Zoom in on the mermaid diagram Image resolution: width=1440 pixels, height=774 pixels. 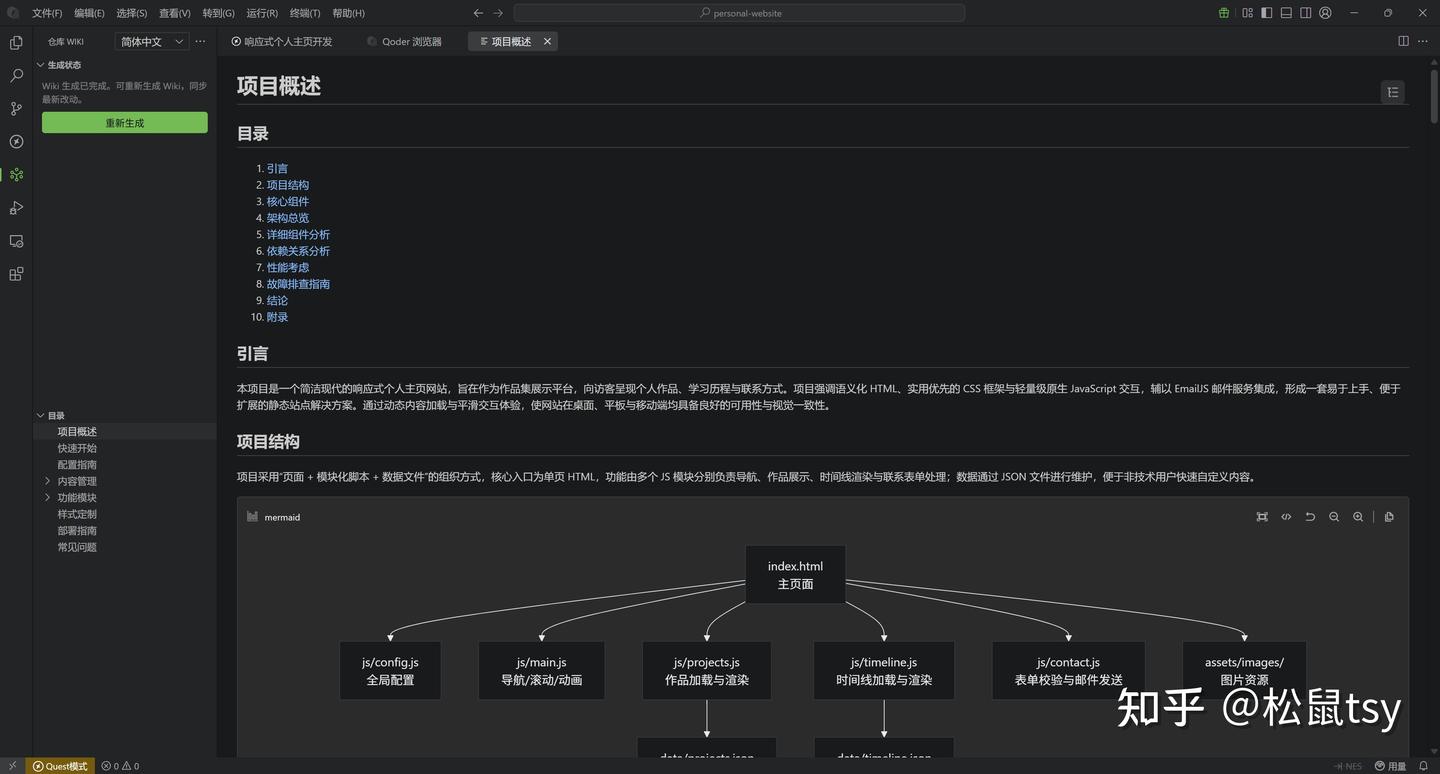1358,517
